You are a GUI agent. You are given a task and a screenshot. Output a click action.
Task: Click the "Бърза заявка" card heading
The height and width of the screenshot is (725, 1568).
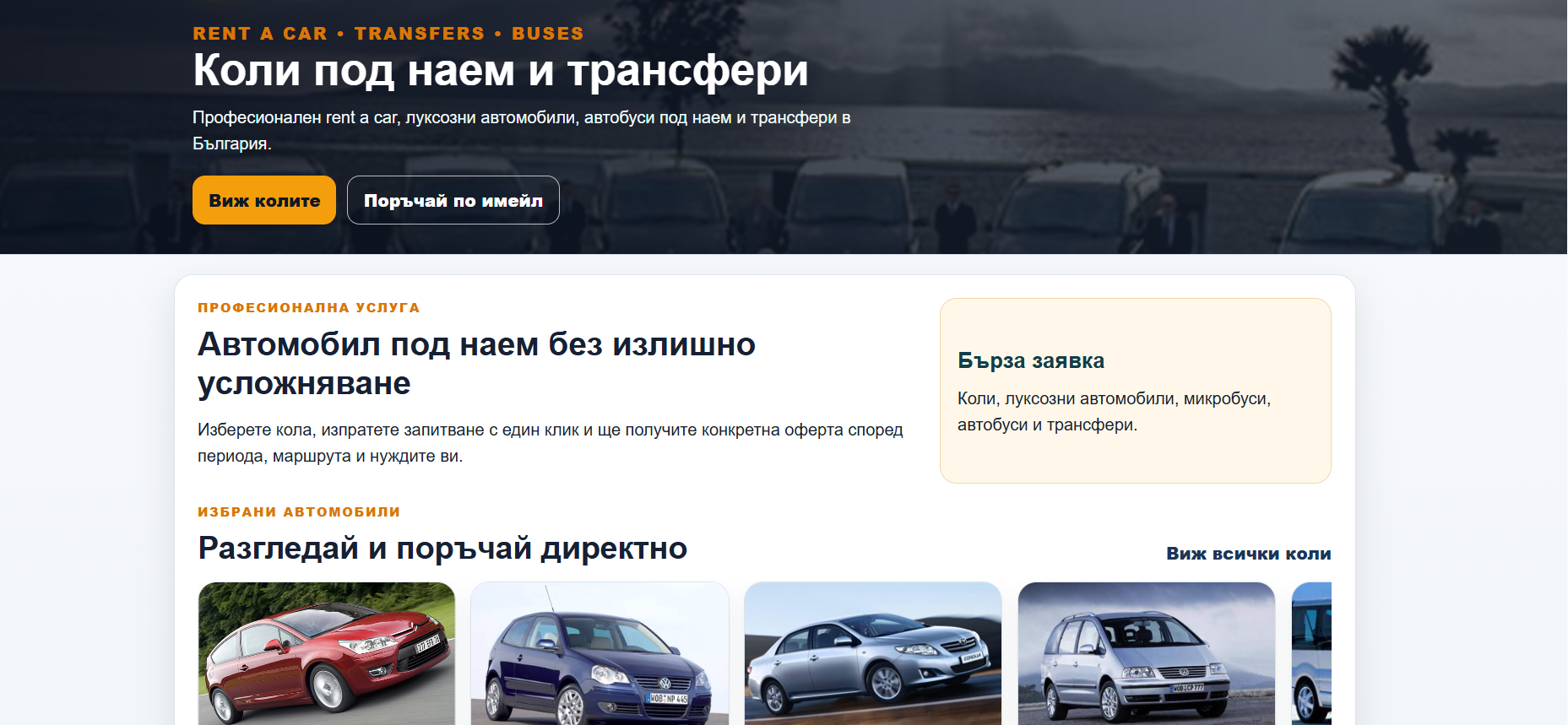pyautogui.click(x=1031, y=360)
